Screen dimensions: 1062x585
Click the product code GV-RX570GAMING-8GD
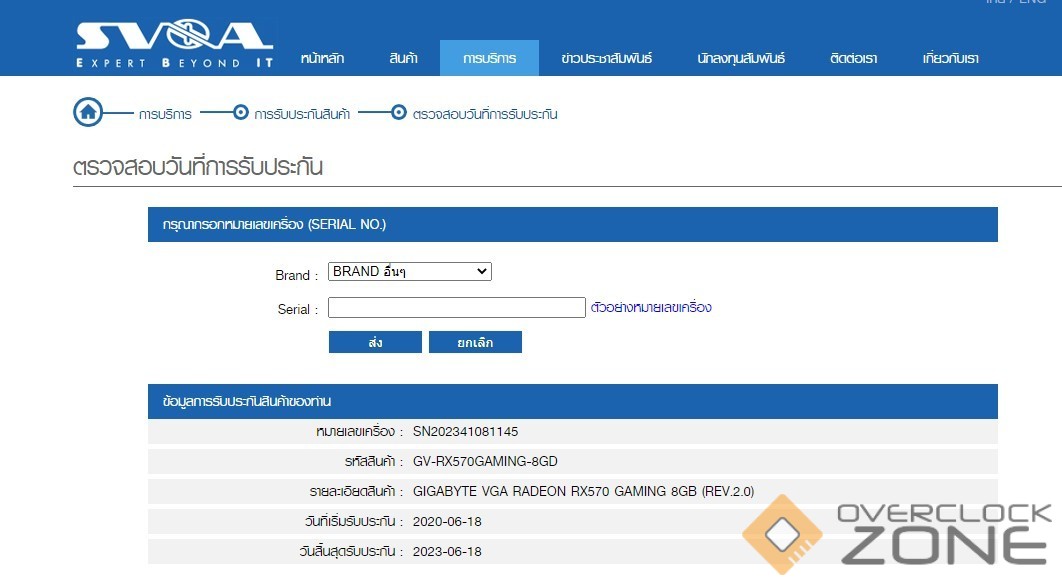pos(485,462)
